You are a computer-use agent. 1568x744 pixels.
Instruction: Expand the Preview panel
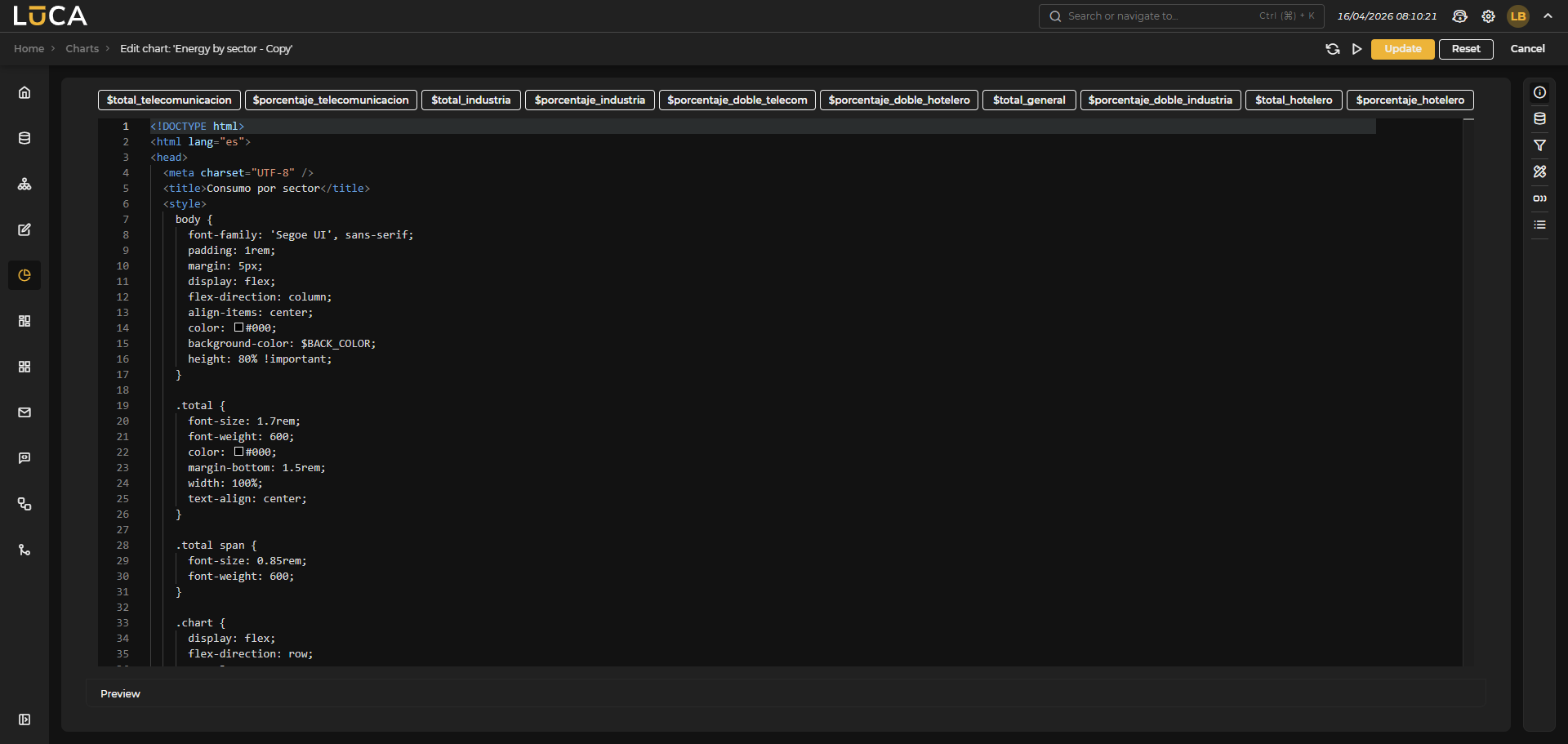[786, 693]
